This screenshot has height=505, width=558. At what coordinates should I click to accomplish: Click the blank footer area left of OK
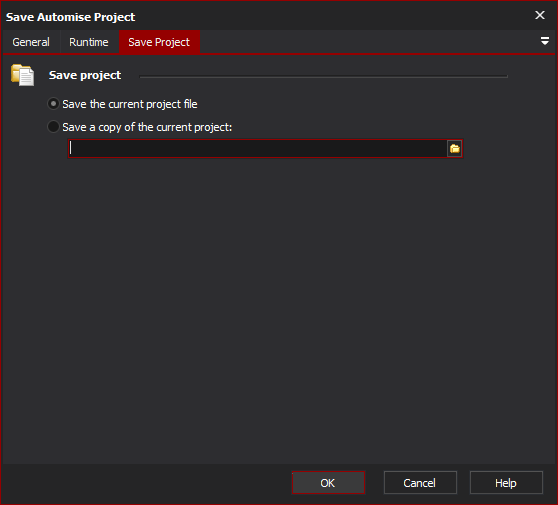point(146,483)
